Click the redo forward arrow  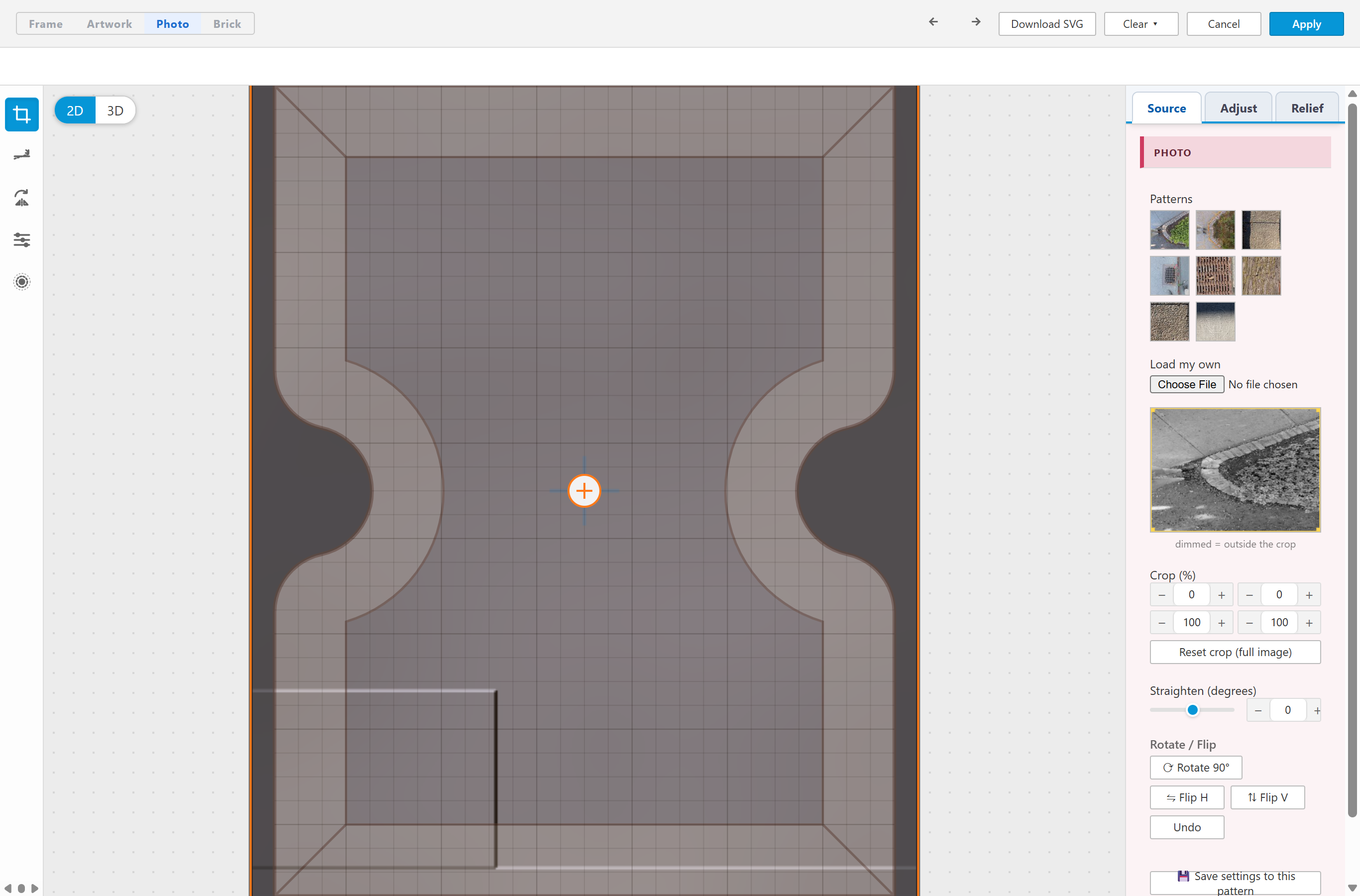(976, 22)
